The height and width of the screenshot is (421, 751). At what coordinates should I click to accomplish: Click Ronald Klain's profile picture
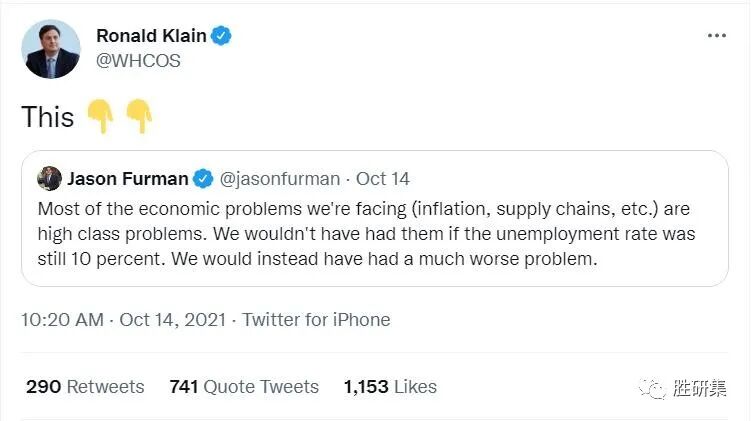(x=52, y=49)
